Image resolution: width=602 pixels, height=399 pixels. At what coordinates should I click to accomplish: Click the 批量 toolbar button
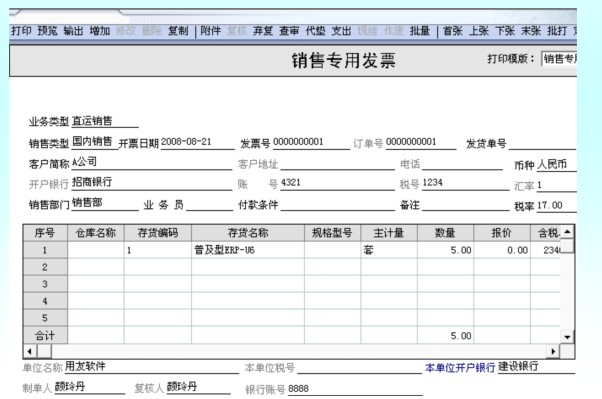point(420,31)
